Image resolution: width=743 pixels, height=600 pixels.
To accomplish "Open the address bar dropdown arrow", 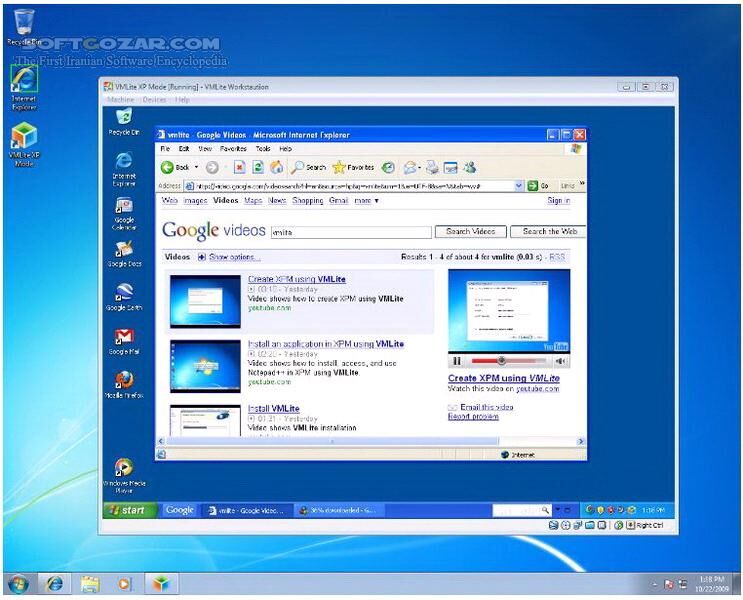I will click(519, 185).
